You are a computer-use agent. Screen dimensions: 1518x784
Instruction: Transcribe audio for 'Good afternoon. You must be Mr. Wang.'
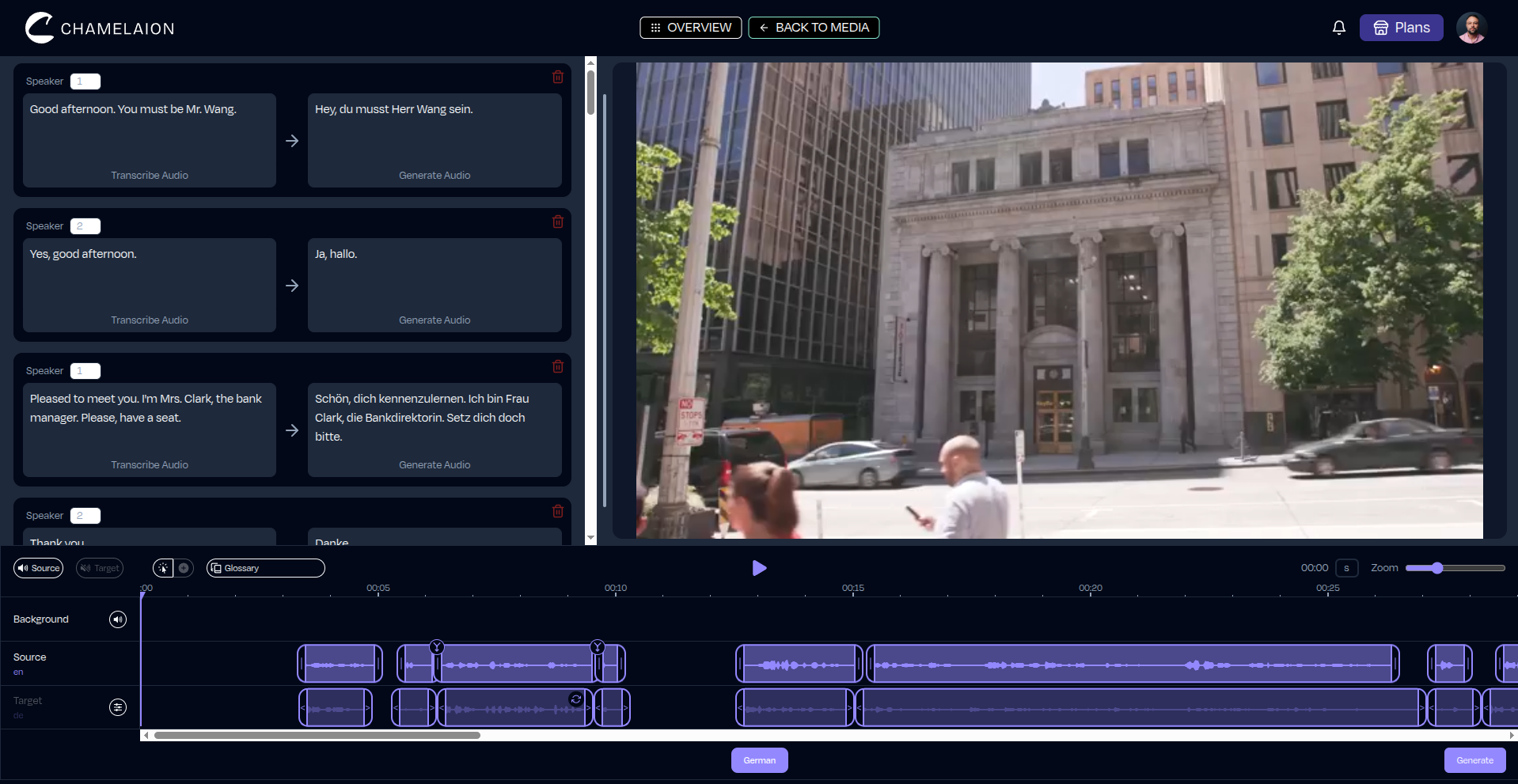pos(150,176)
